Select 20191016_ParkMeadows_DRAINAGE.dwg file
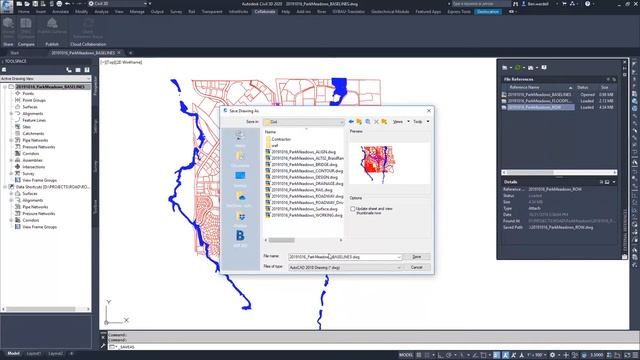The image size is (640, 360). [x=304, y=184]
